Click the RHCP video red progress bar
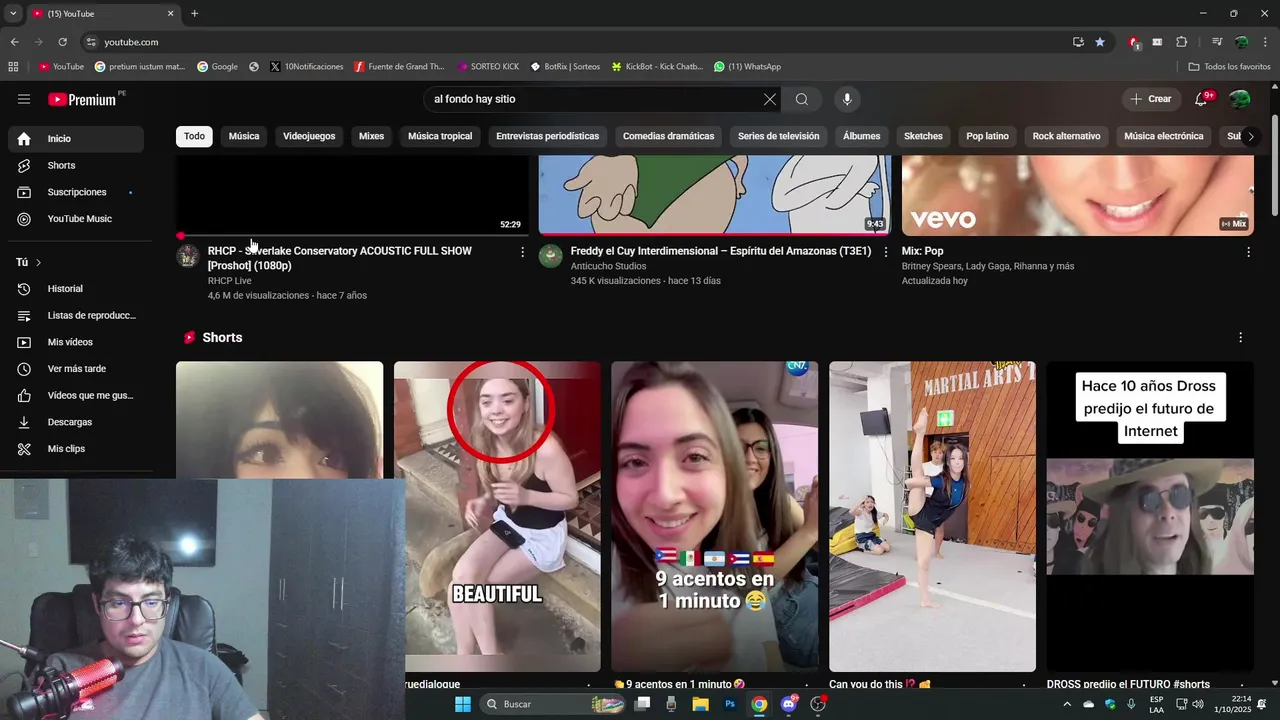Image resolution: width=1280 pixels, height=720 pixels. point(352,236)
